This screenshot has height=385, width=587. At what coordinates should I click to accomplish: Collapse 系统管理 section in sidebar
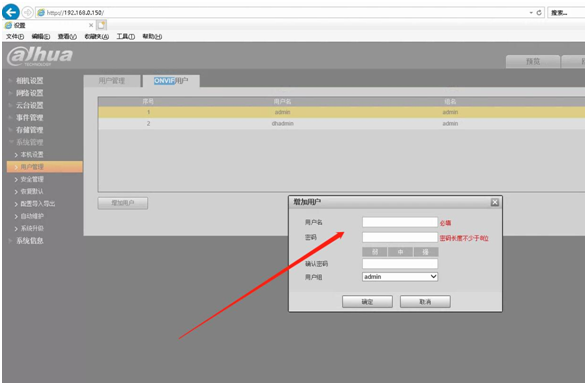(29, 142)
